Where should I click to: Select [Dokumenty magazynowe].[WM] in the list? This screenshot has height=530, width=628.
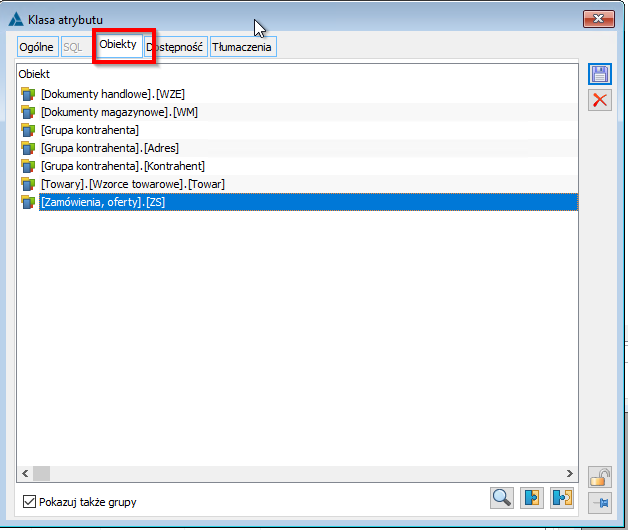119,112
